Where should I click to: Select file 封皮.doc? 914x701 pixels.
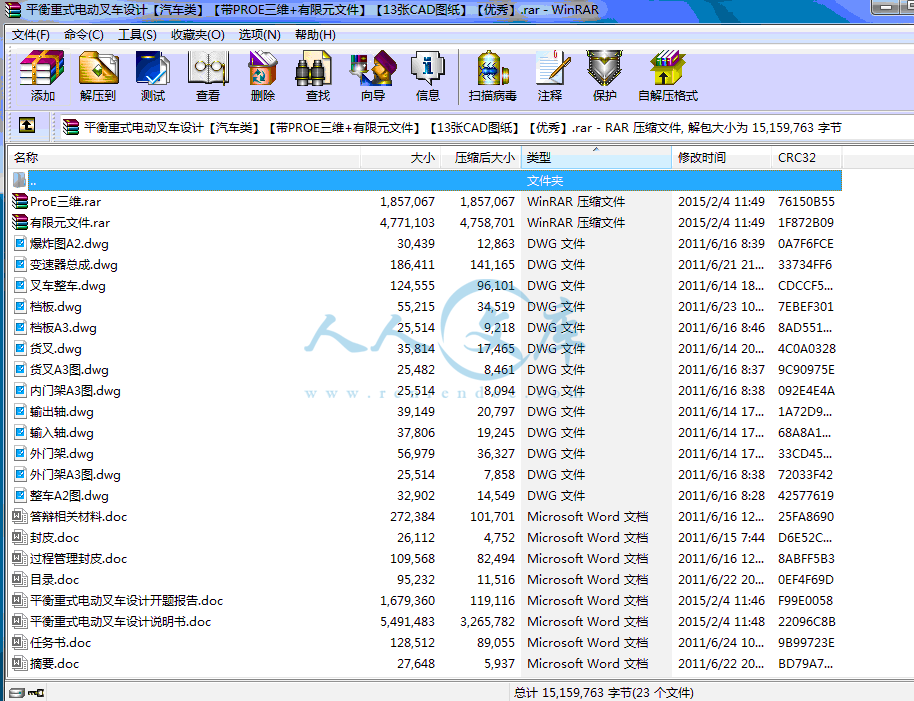click(54, 537)
